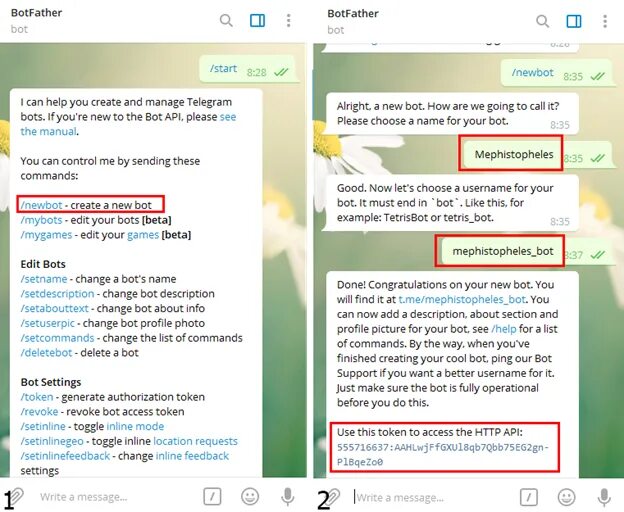Click the /help link in the Done message

[x=504, y=329]
